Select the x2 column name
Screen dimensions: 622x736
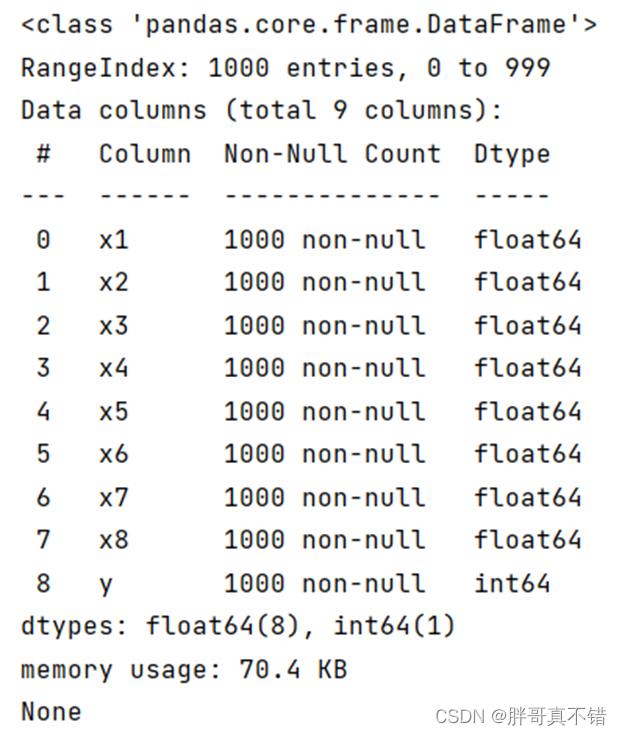(x=113, y=283)
